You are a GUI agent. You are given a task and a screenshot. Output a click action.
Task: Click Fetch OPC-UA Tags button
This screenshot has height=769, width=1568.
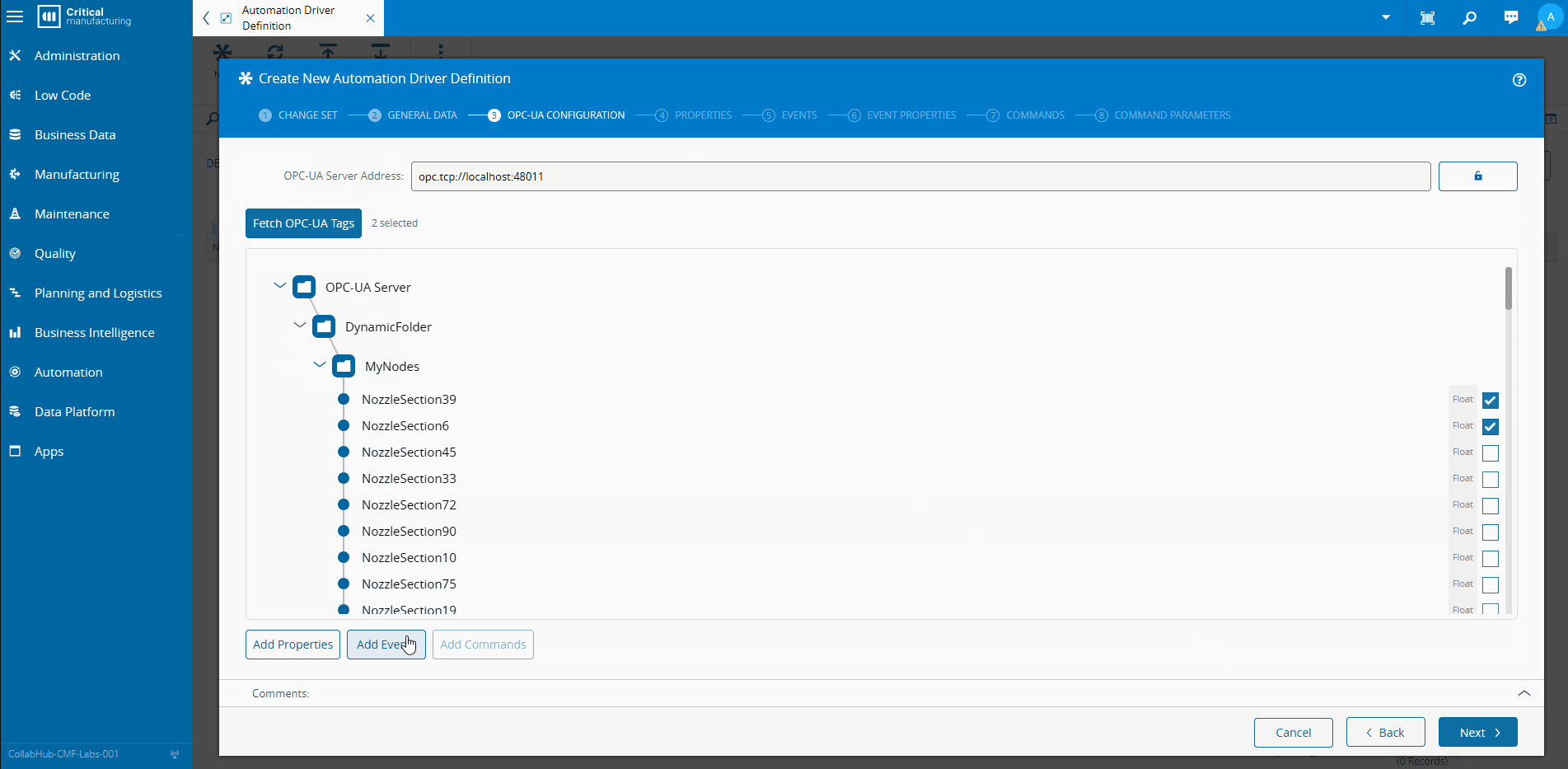click(x=303, y=223)
